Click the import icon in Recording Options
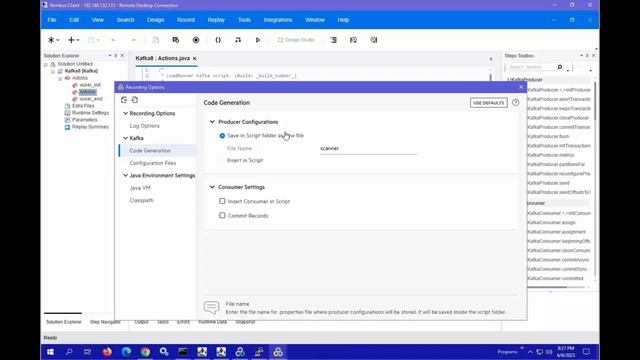The image size is (640, 360). point(124,100)
